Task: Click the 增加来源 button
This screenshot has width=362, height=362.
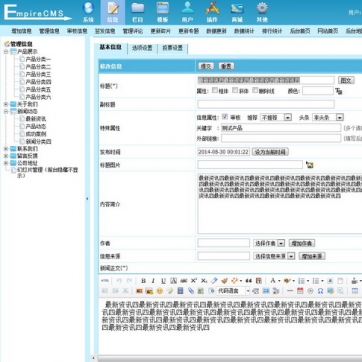Action: click(312, 256)
